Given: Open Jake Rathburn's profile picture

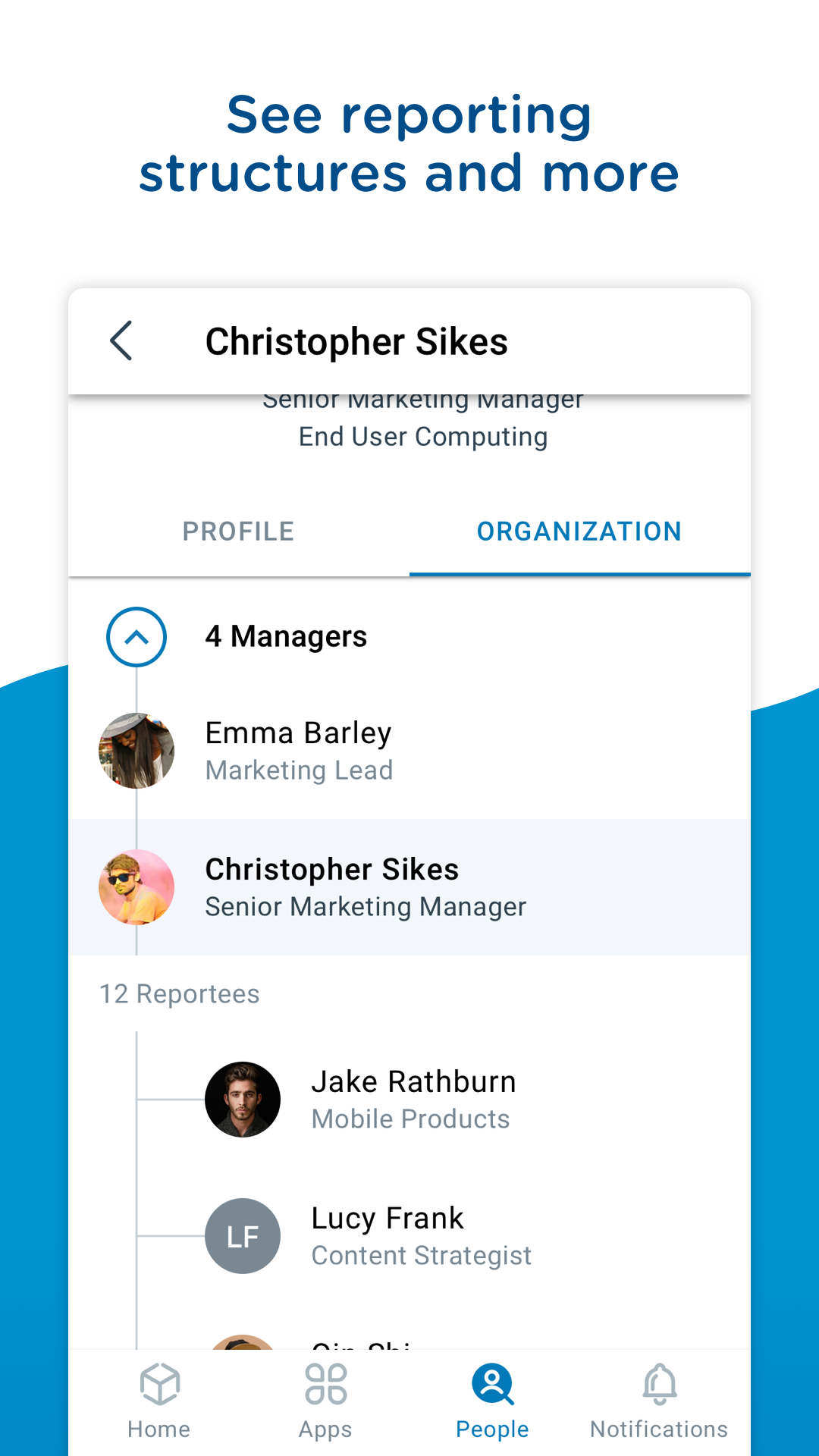Looking at the screenshot, I should (x=243, y=1100).
